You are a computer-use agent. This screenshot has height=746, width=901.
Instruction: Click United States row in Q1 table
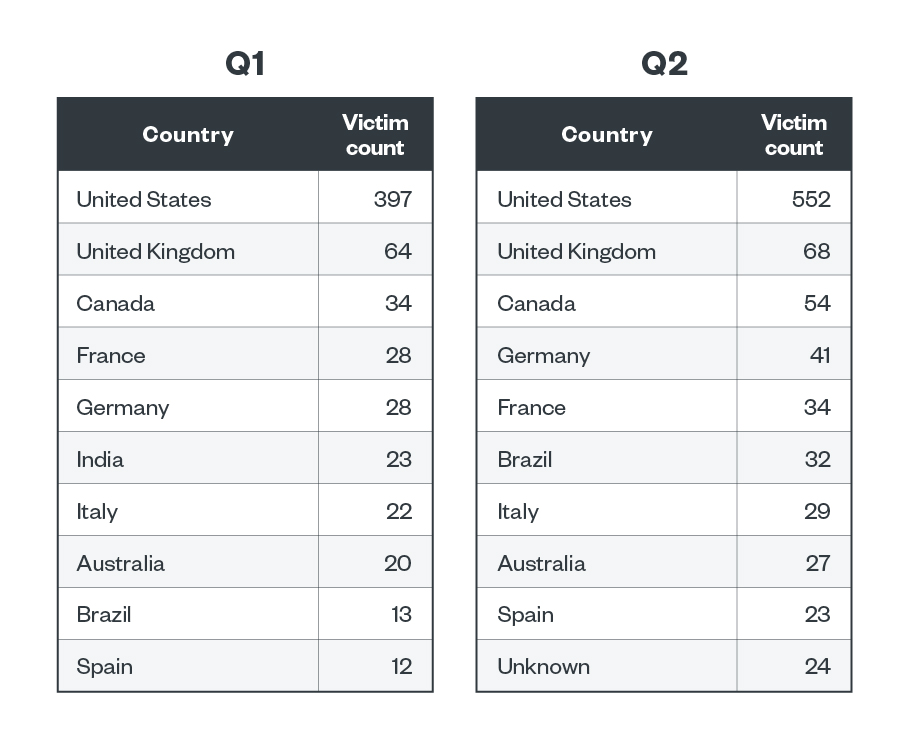pos(144,199)
